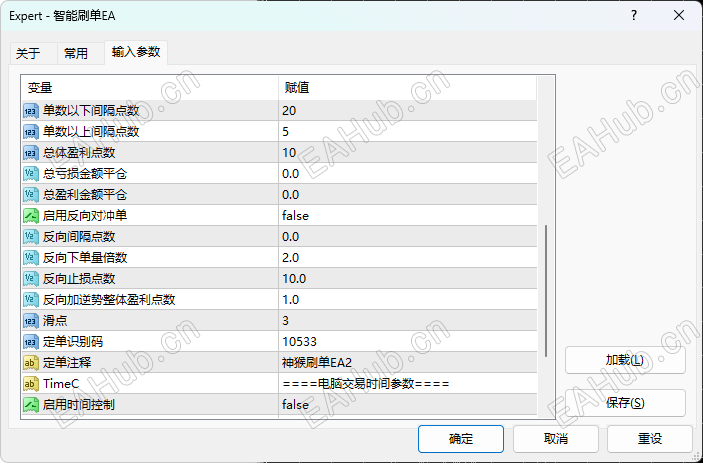Select the 启用时间控制 variable name

[x=79, y=405]
